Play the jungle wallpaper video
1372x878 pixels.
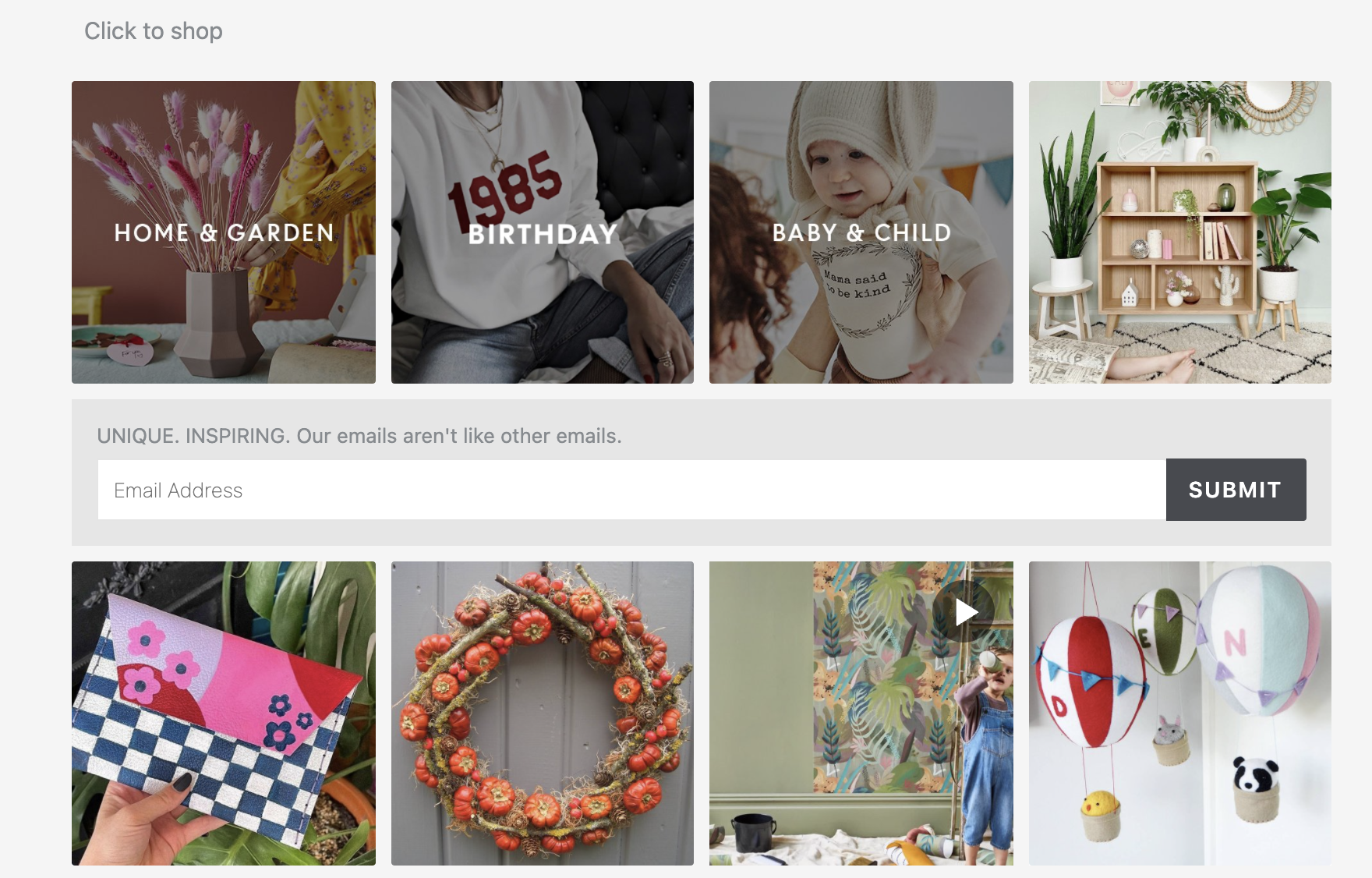pyautogui.click(x=965, y=612)
